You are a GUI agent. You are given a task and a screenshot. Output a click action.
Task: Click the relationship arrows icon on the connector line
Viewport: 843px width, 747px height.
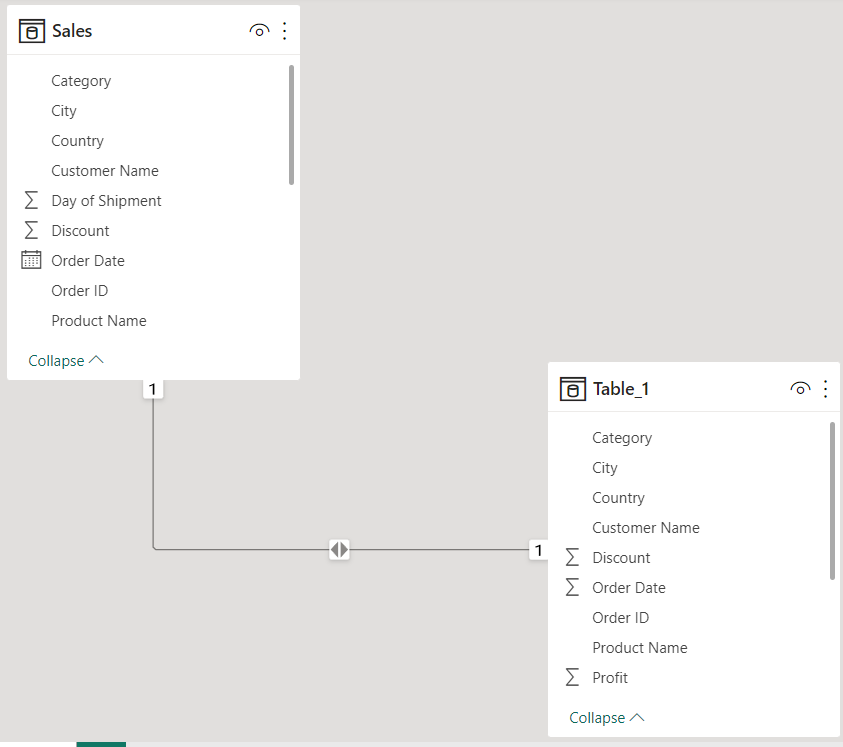pos(338,549)
